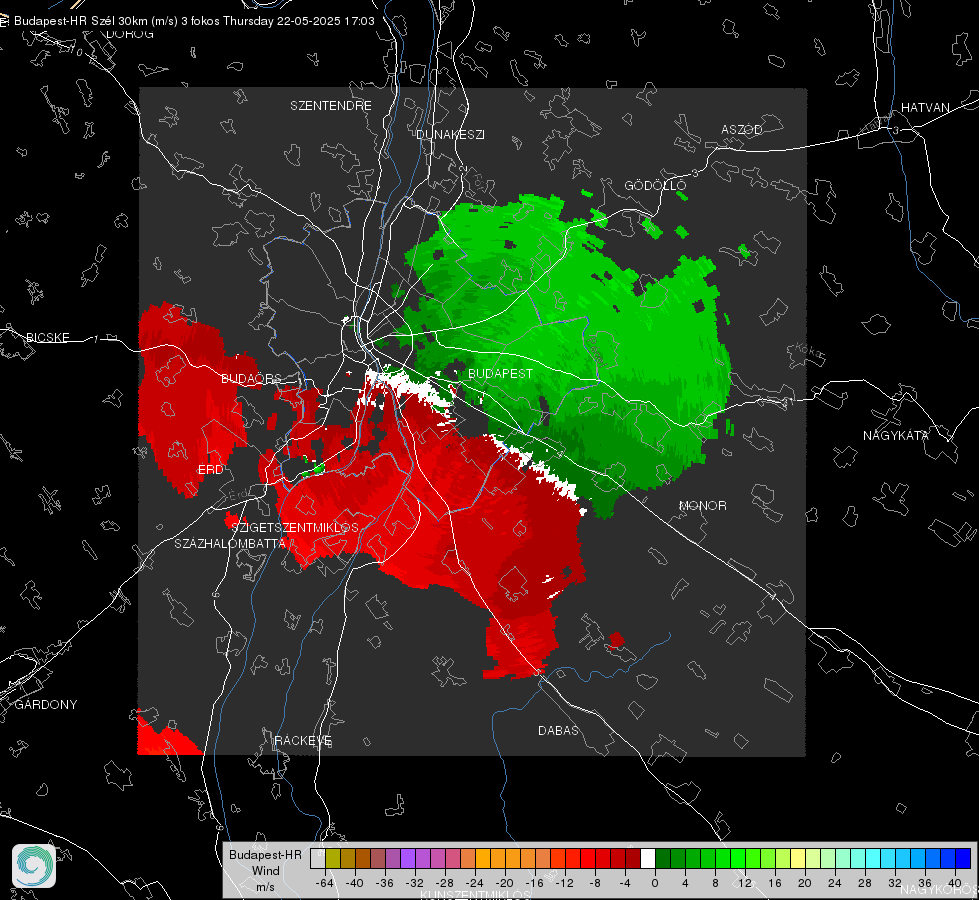Select the Wind legend label

[265, 871]
